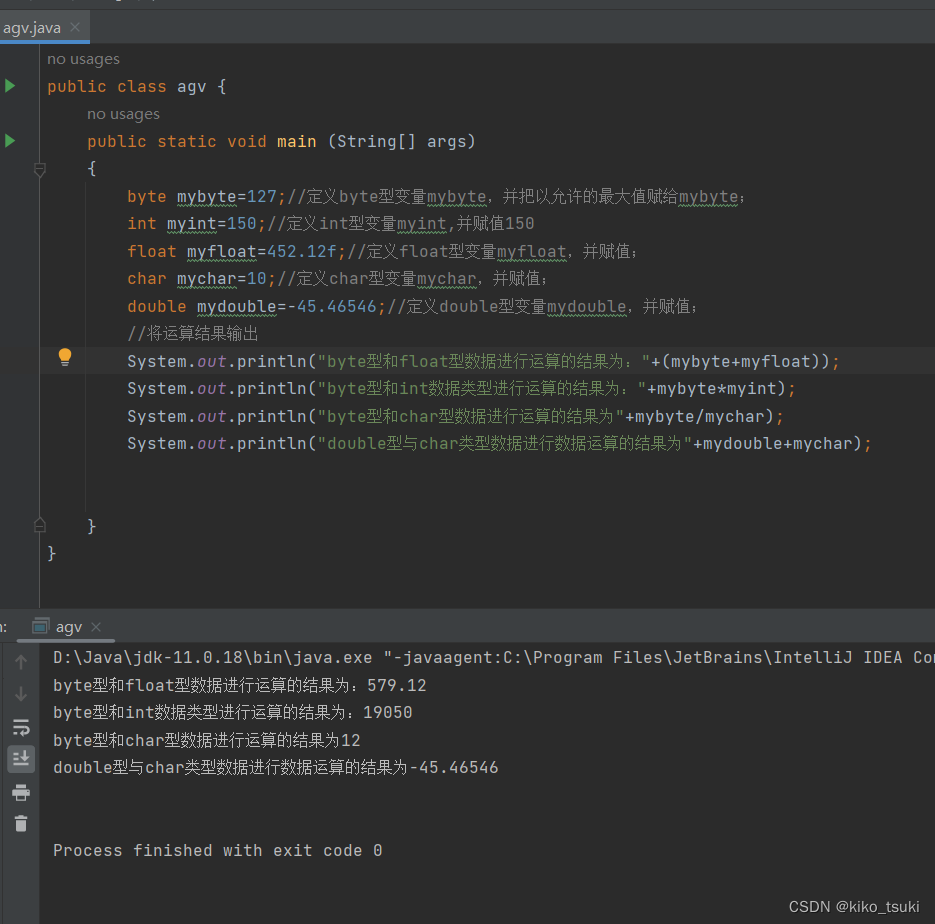Print the console contents

point(20,790)
